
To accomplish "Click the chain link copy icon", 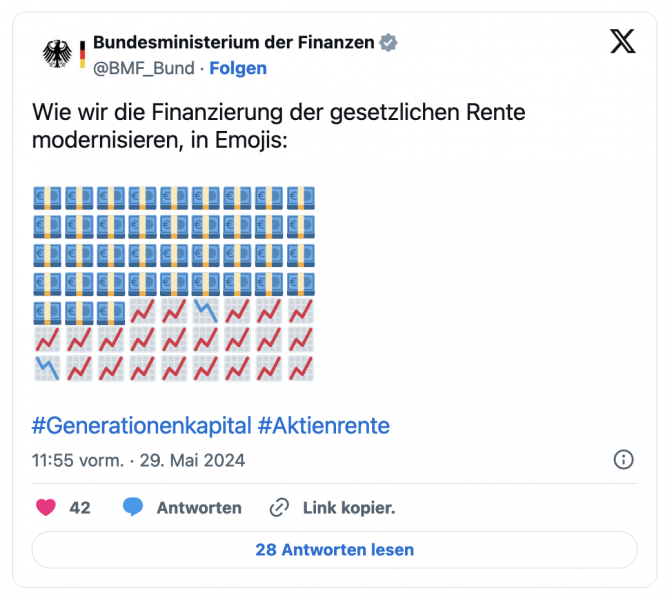I will 279,508.
